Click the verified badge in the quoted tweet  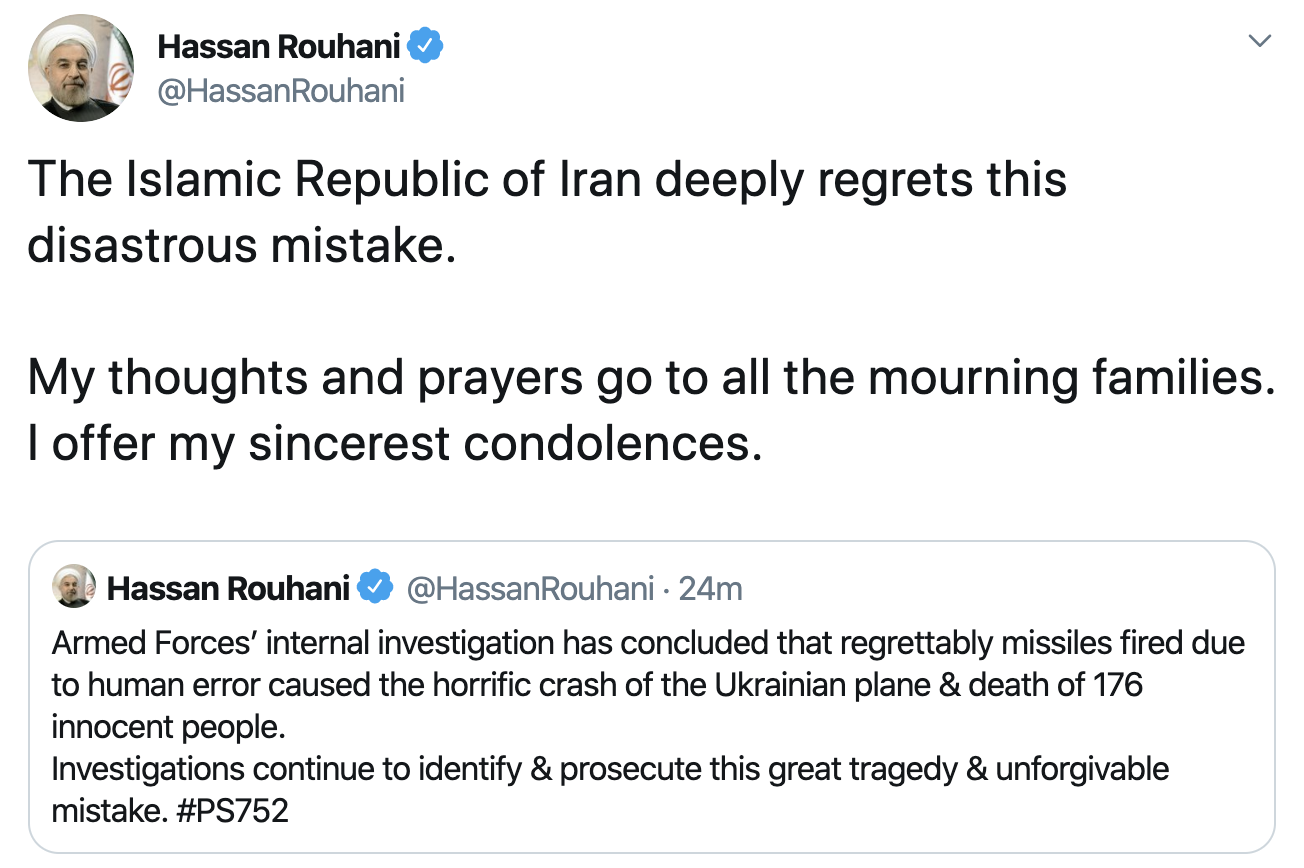[375, 588]
